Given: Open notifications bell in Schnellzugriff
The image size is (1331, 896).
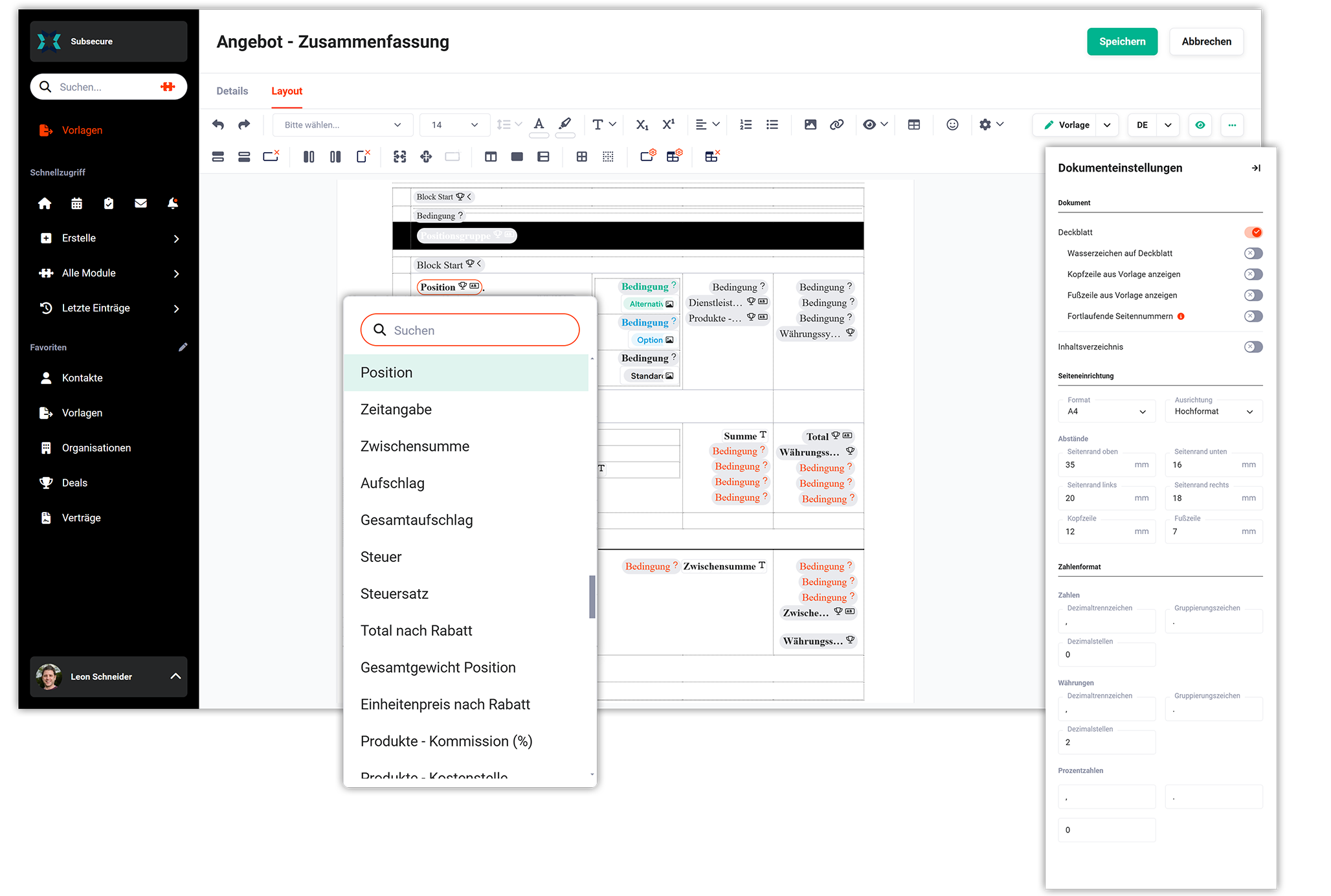Looking at the screenshot, I should pyautogui.click(x=173, y=203).
